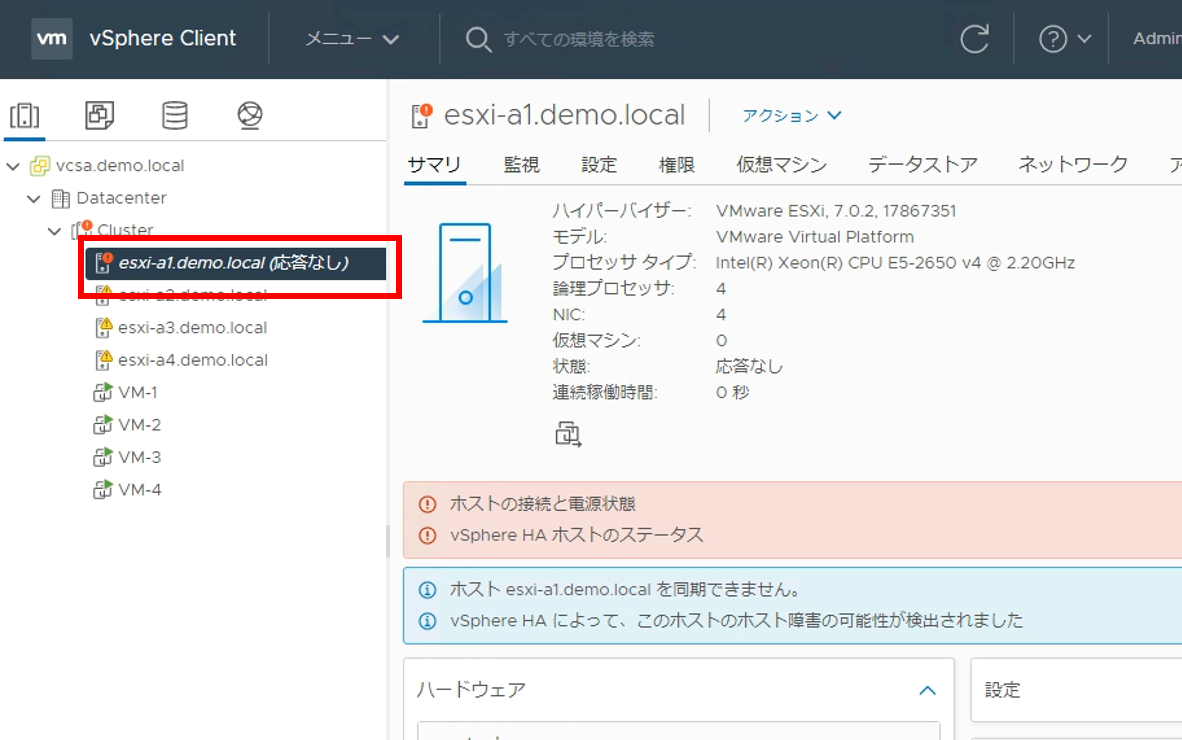Image resolution: width=1182 pixels, height=740 pixels.
Task: Click the 応答なし status value
Action: [x=749, y=367]
